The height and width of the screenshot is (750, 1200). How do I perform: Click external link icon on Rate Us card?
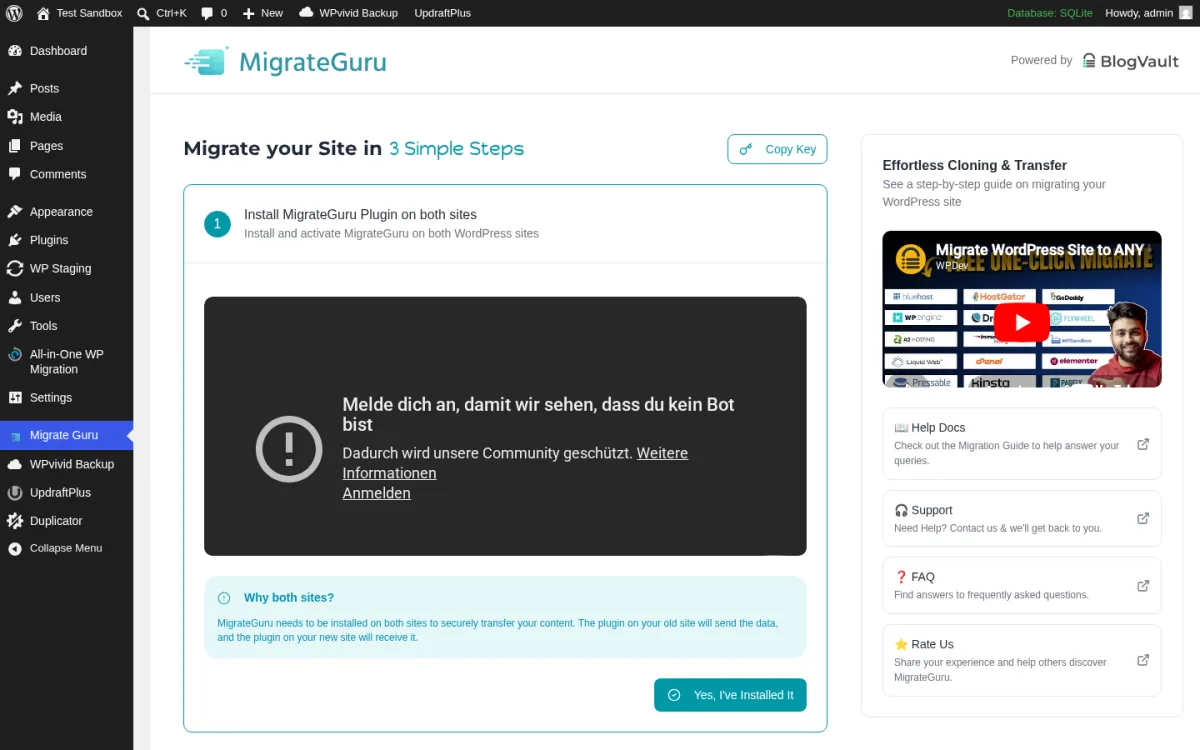1143,660
